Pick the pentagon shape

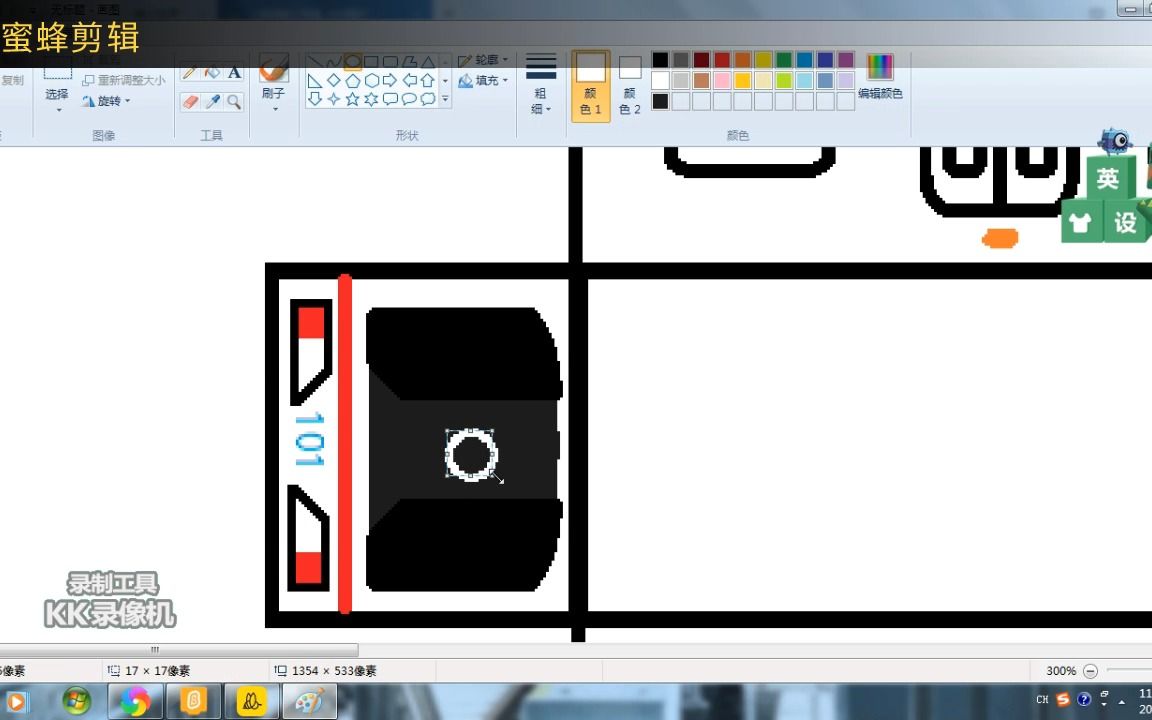point(353,80)
